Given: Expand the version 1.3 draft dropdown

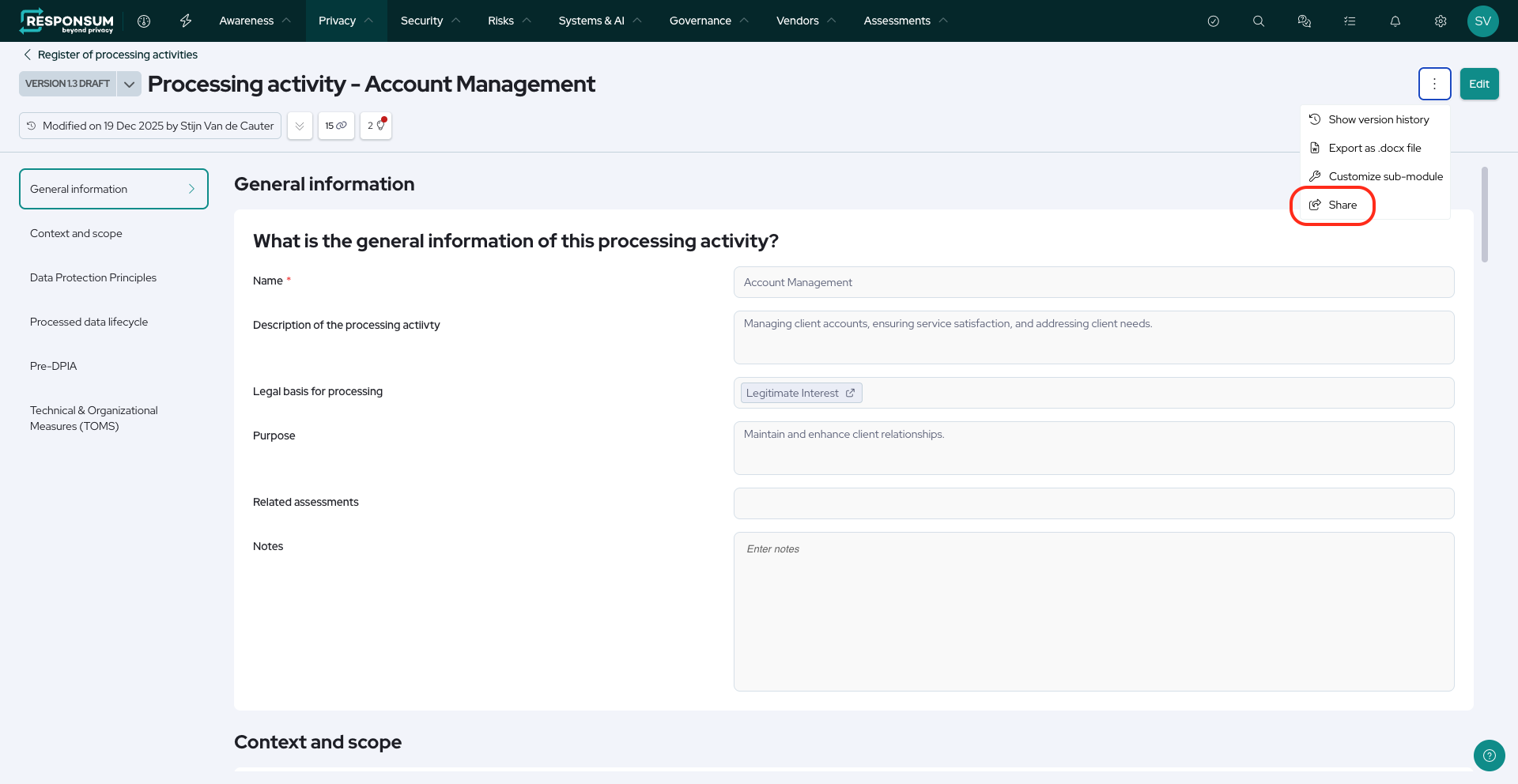Looking at the screenshot, I should coord(129,84).
